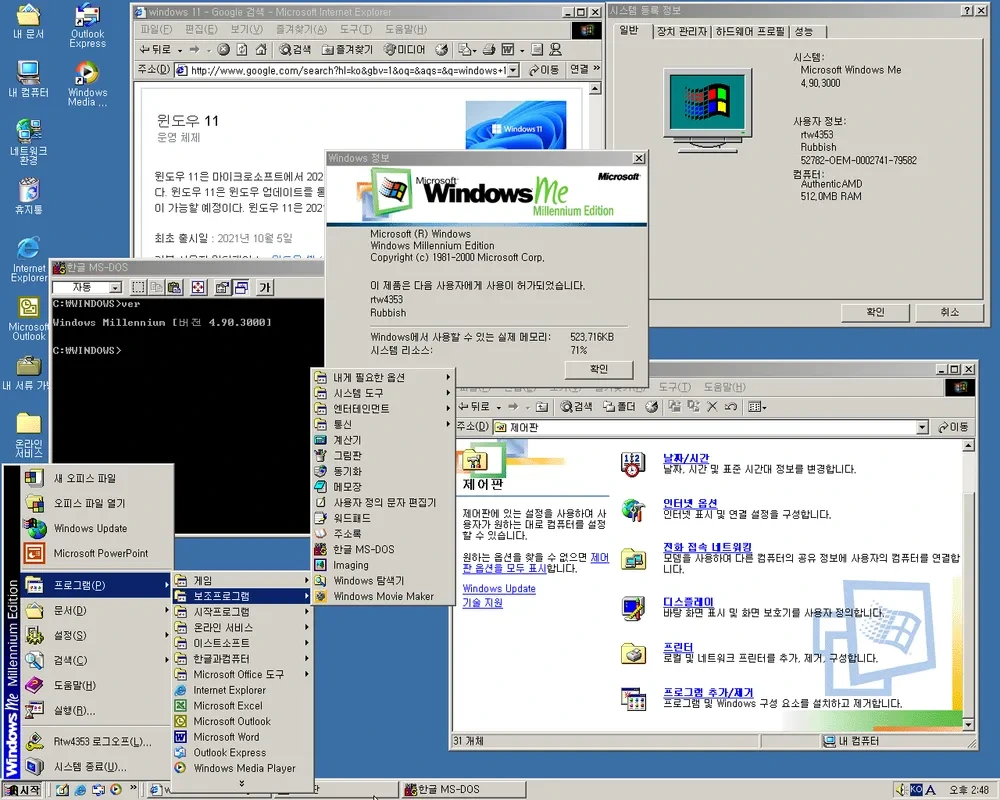Expand the 설정(S) item in Start menu
This screenshot has width=1000, height=800.
pos(97,635)
